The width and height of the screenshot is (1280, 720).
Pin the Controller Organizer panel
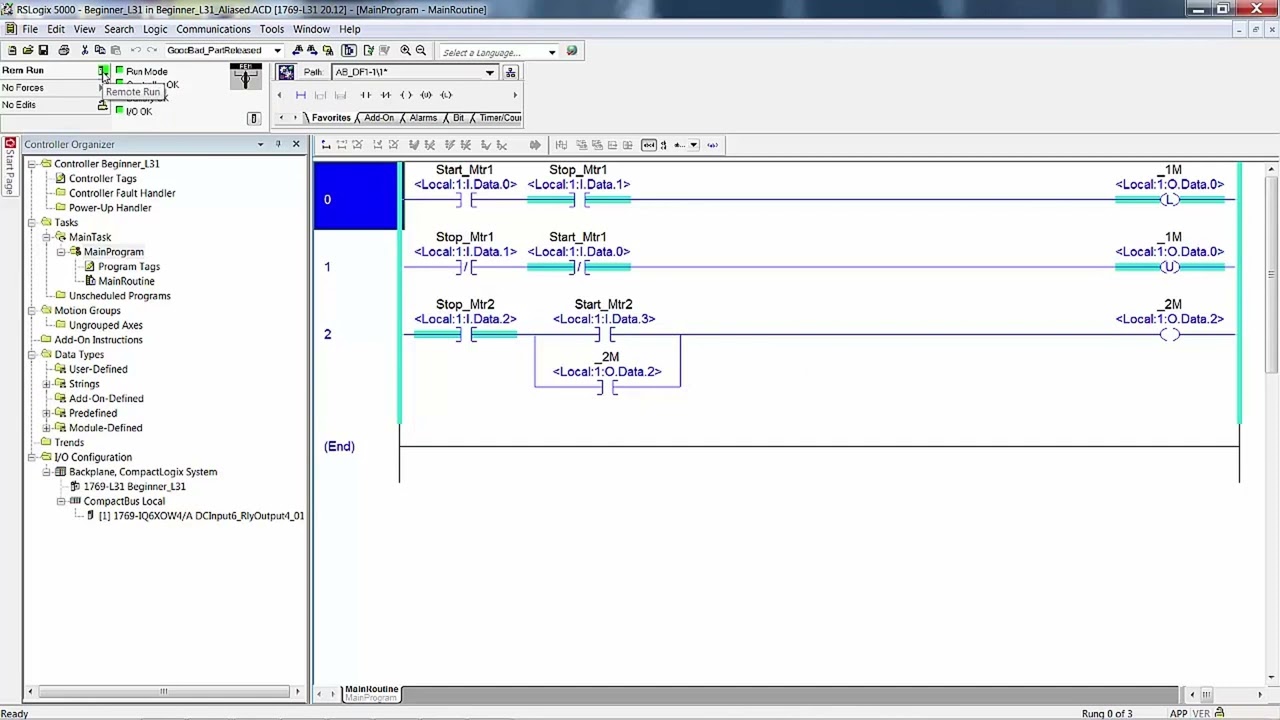(x=278, y=144)
